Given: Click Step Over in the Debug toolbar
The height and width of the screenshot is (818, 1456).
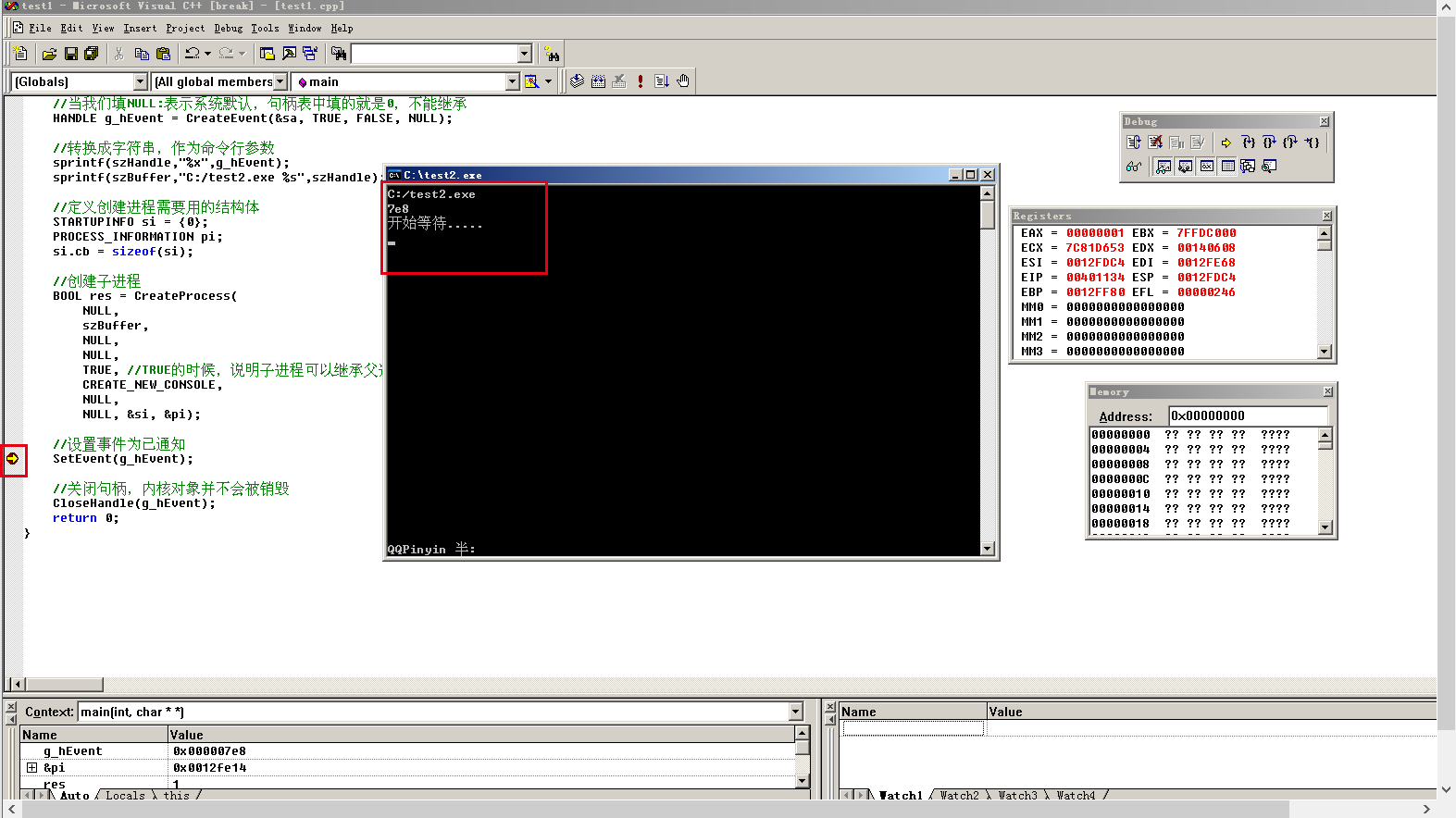Looking at the screenshot, I should [x=1269, y=143].
